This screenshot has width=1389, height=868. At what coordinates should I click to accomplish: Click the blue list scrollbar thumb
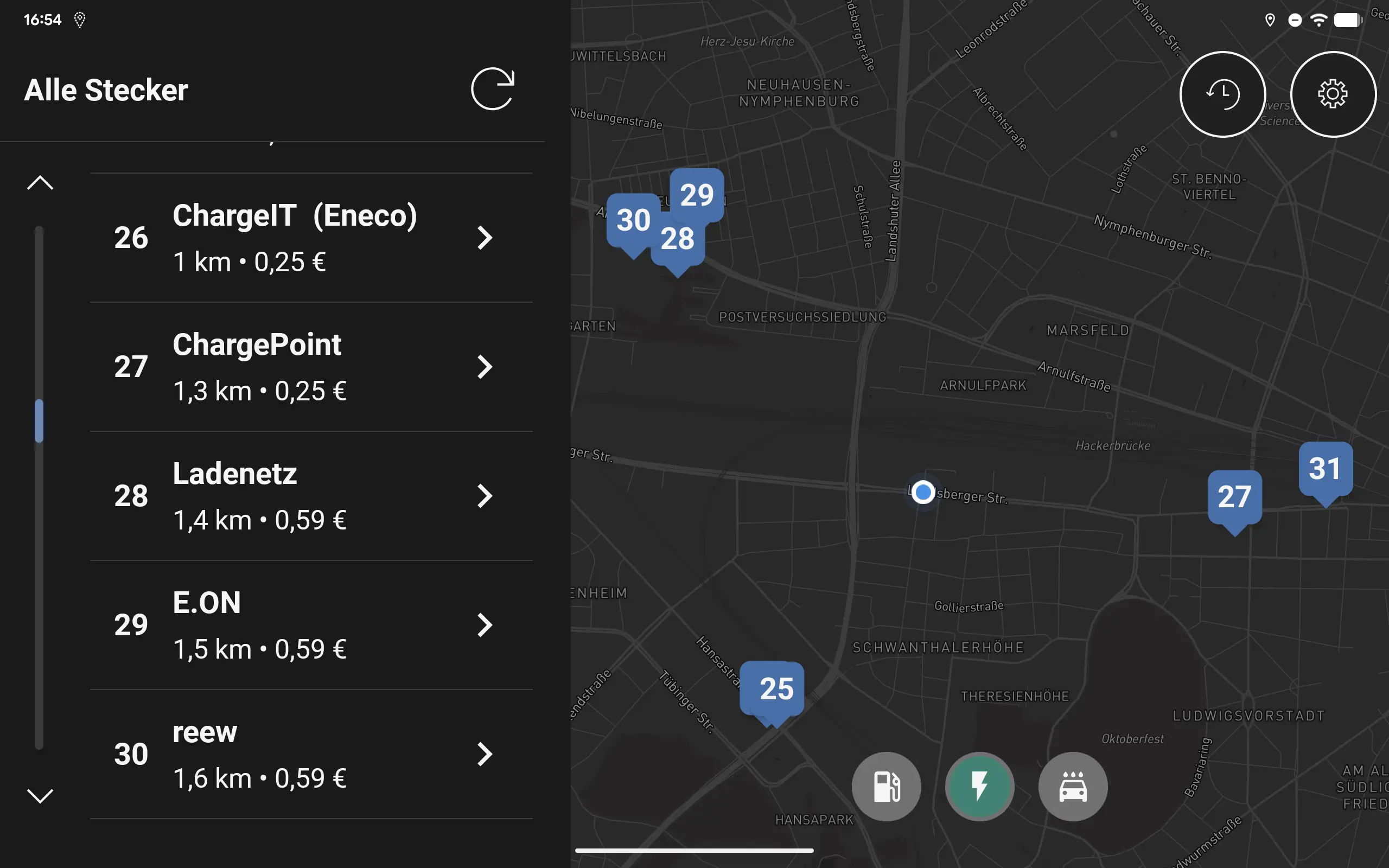[x=39, y=421]
